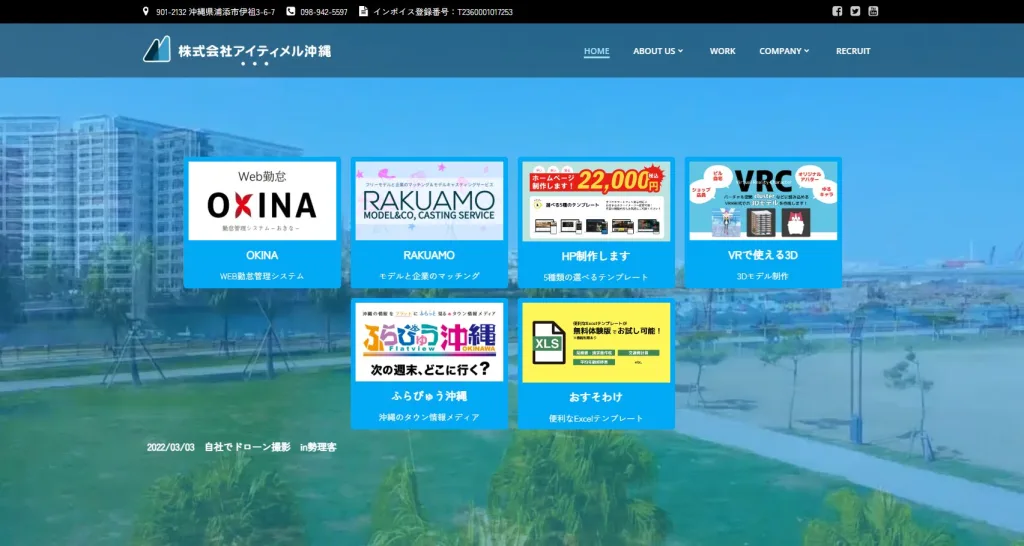The image size is (1024, 546).
Task: Expand the COMPANY dropdown menu
Action: pyautogui.click(x=784, y=51)
